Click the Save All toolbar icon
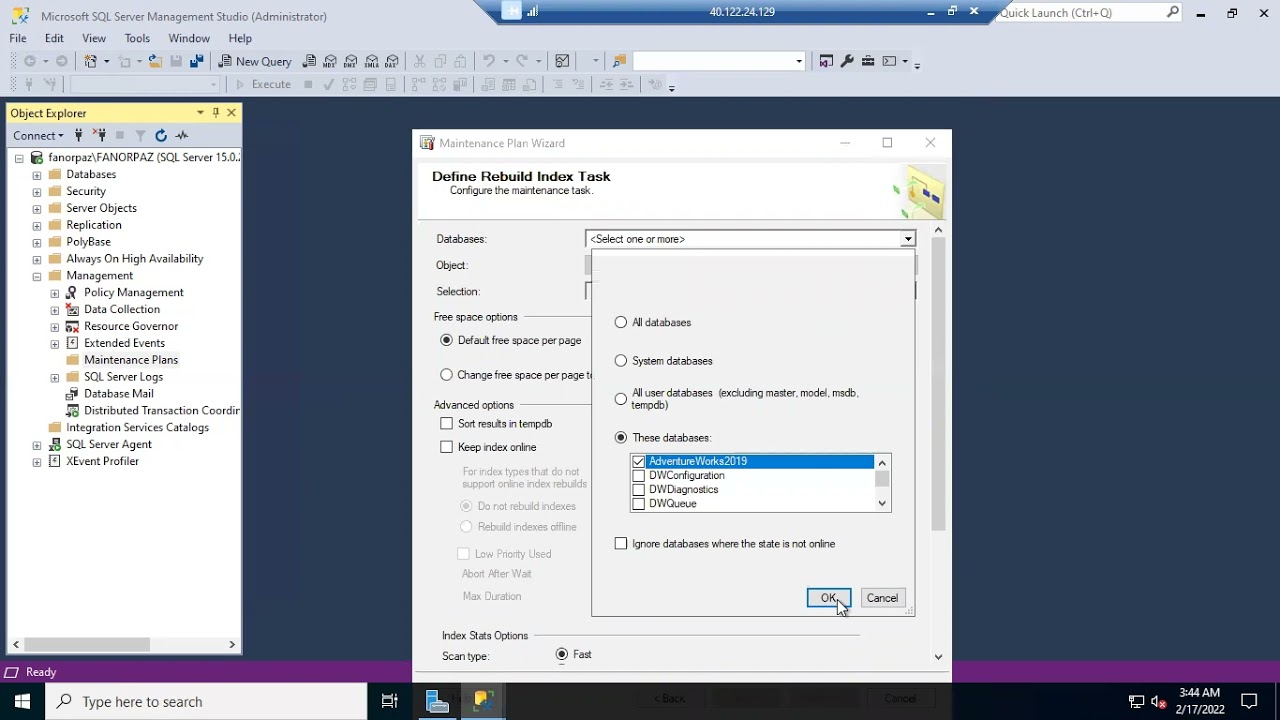This screenshot has width=1280, height=720. (197, 61)
